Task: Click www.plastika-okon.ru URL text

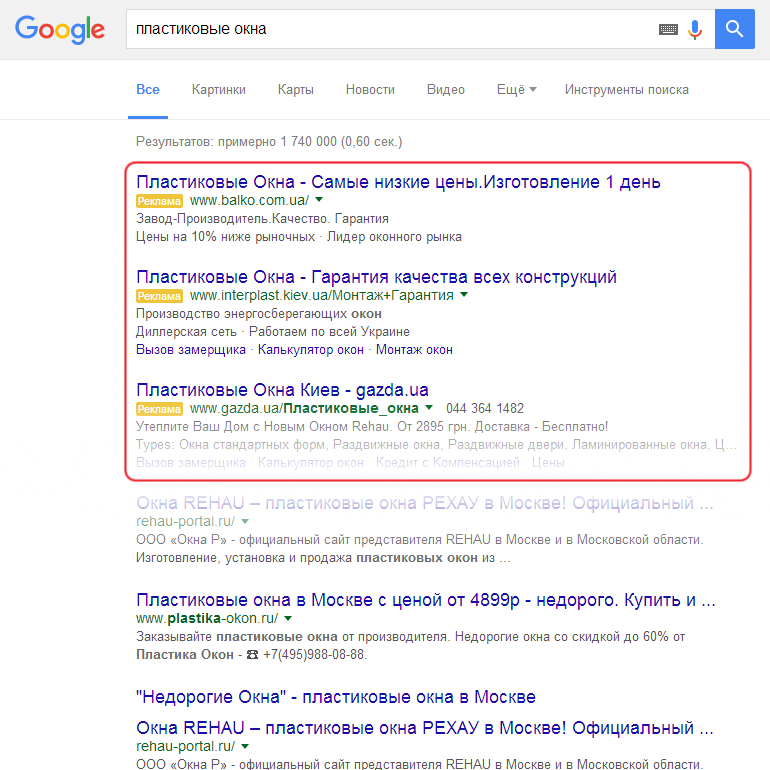Action: [x=207, y=618]
